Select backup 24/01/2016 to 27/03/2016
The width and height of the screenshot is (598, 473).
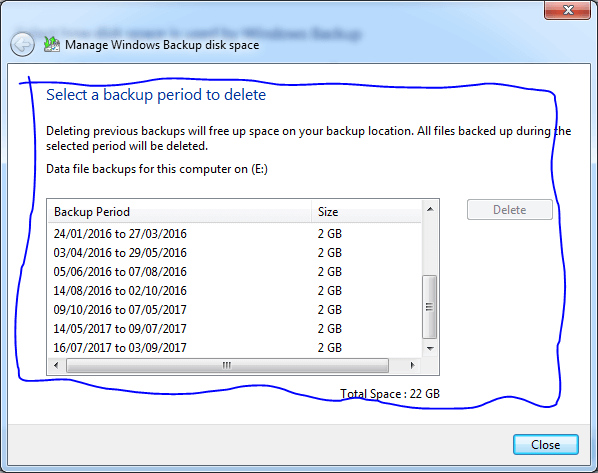pos(235,233)
